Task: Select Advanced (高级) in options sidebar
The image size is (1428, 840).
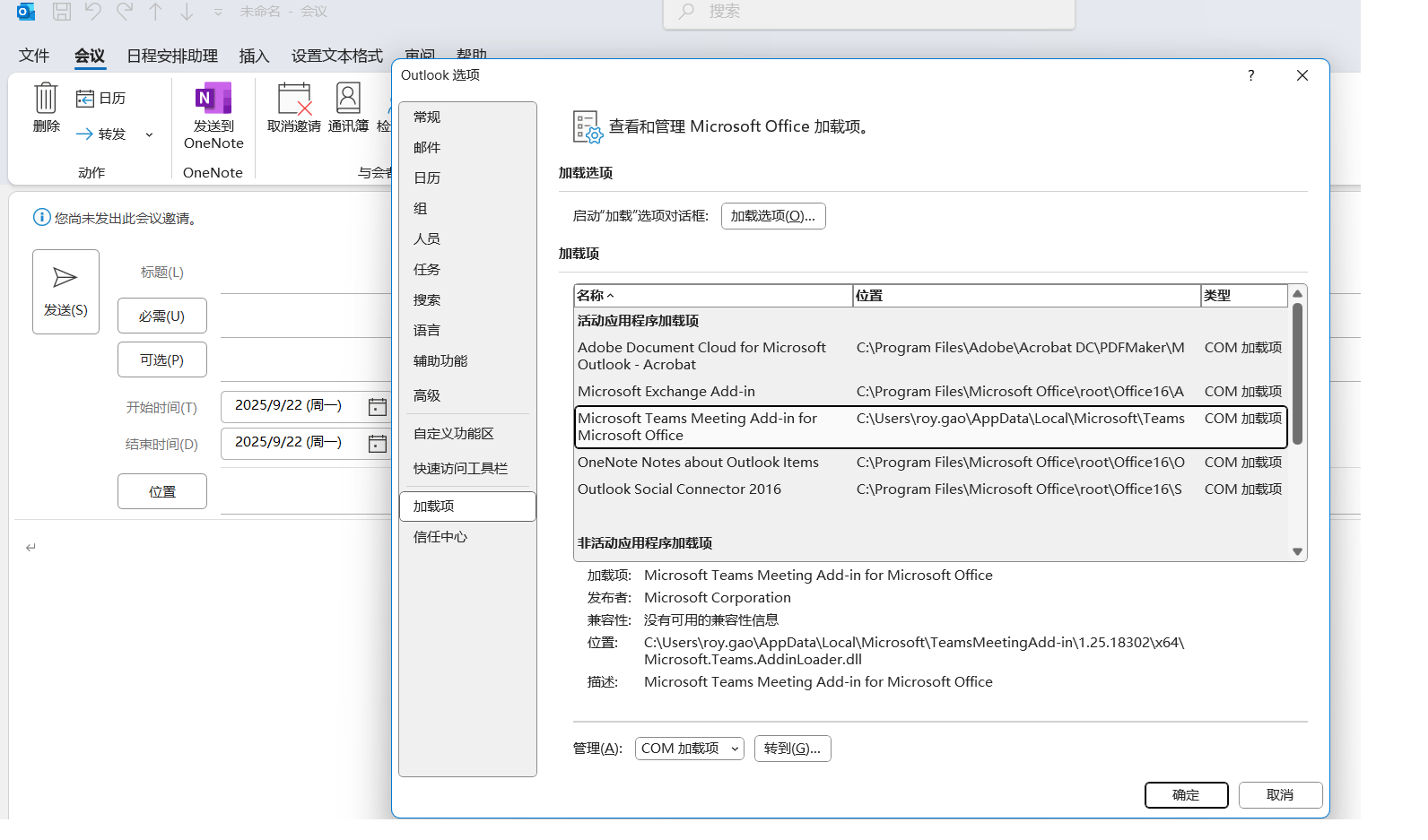Action: (427, 395)
